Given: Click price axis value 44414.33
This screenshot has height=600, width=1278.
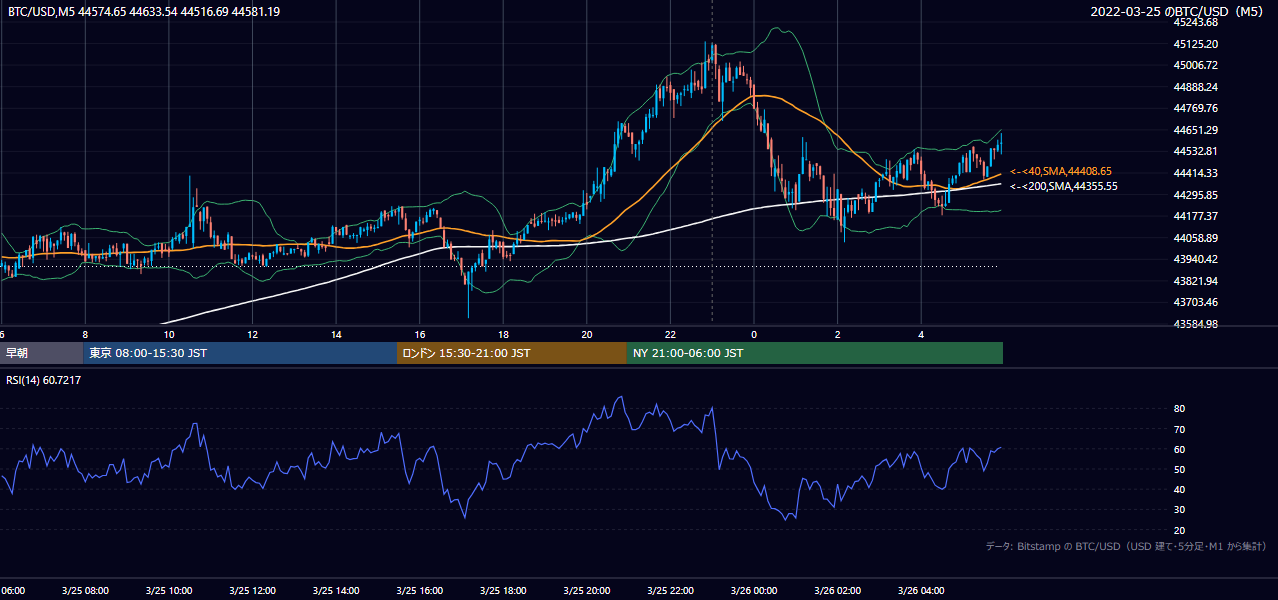Looking at the screenshot, I should [x=1196, y=173].
